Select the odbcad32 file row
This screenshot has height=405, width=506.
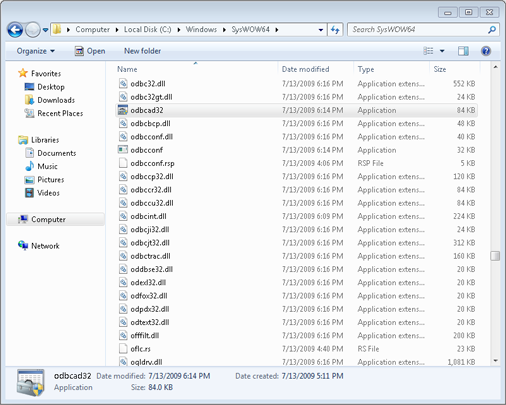[x=296, y=110]
